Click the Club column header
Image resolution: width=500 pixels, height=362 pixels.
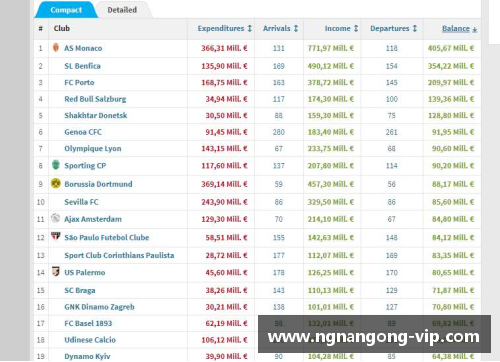pyautogui.click(x=62, y=28)
